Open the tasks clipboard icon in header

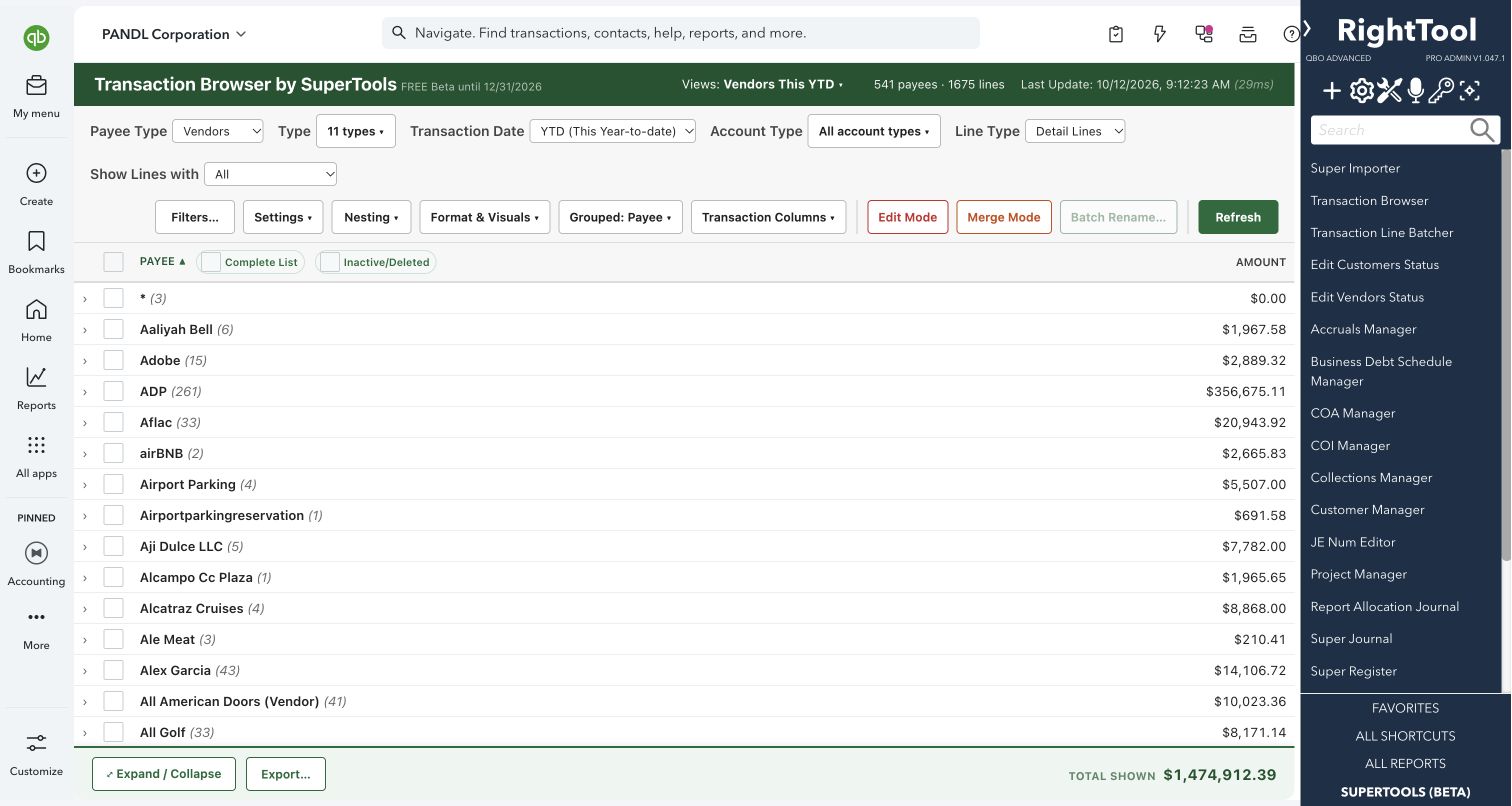tap(1116, 34)
